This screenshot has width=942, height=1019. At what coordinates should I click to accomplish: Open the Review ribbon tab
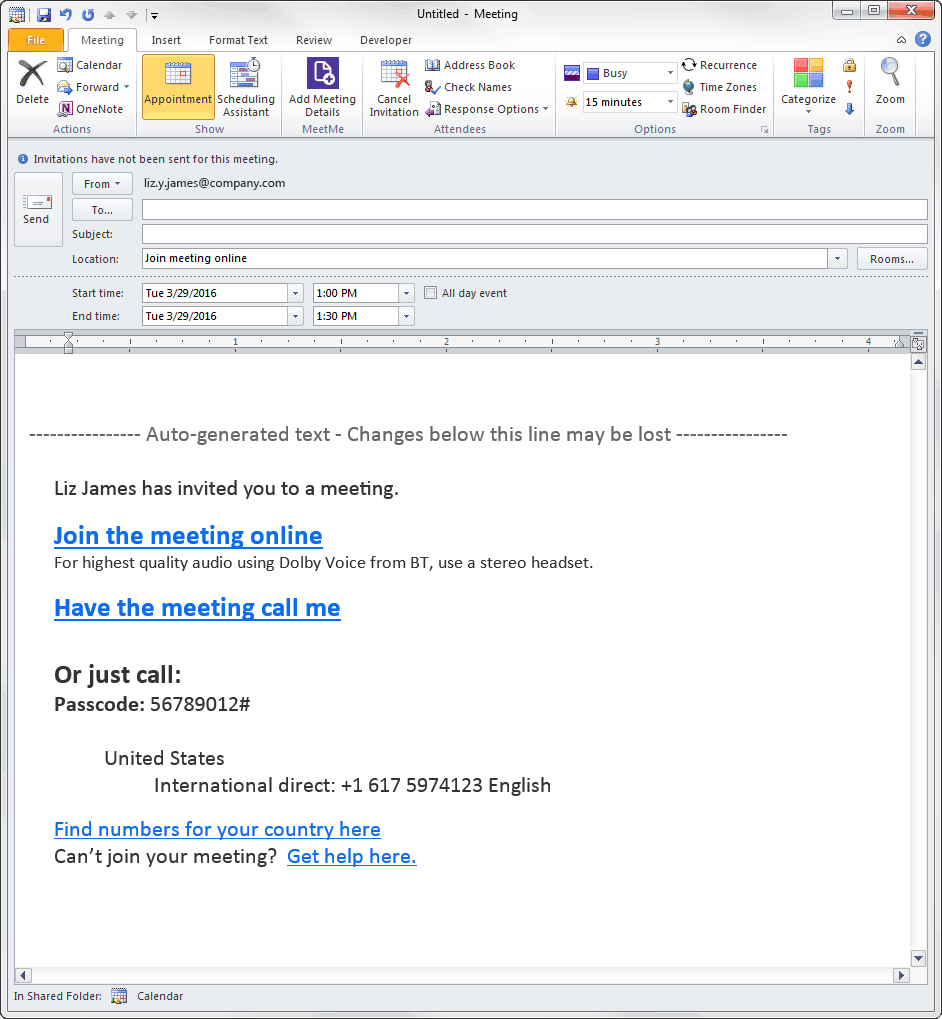[313, 40]
